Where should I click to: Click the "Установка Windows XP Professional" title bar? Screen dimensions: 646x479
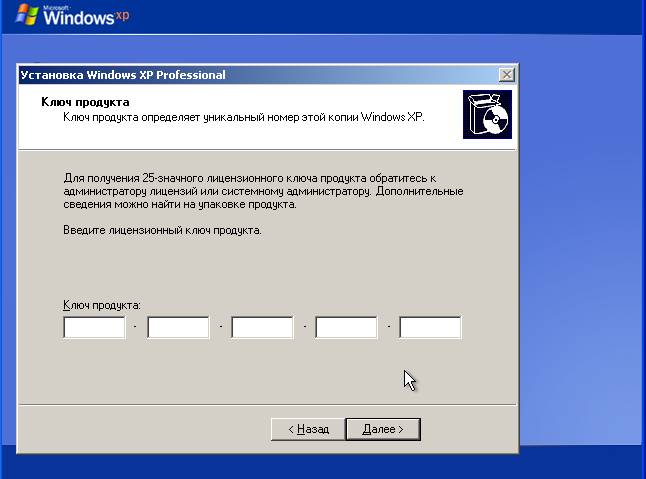[200, 75]
